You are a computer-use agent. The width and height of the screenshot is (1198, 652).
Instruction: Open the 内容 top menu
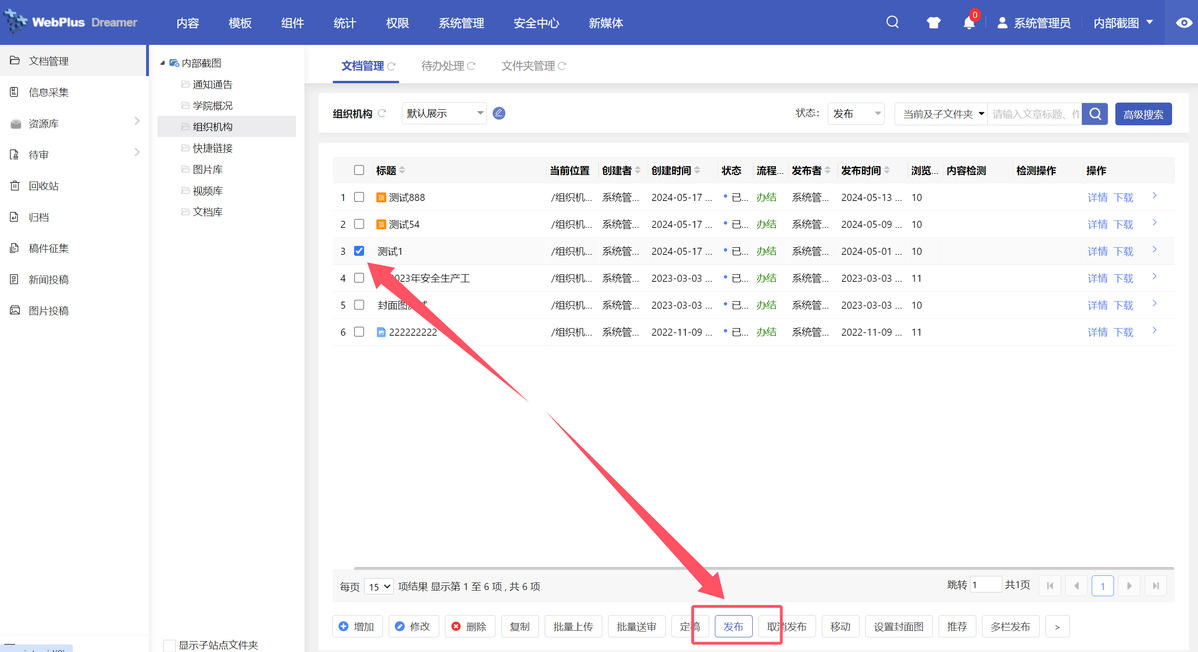coord(187,23)
